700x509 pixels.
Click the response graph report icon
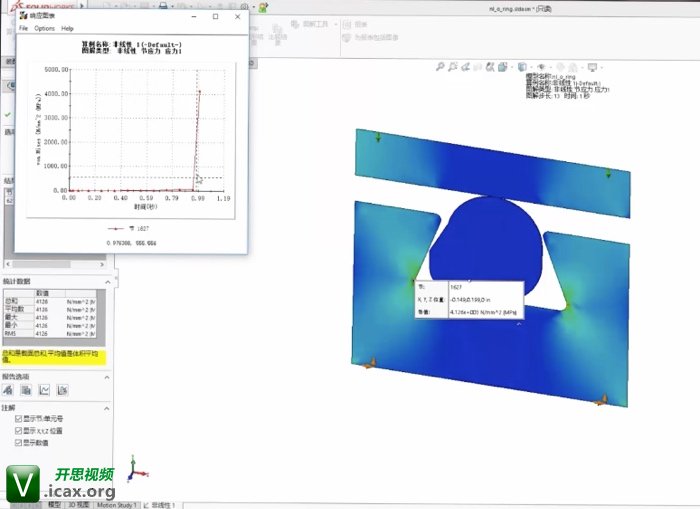pos(44,389)
